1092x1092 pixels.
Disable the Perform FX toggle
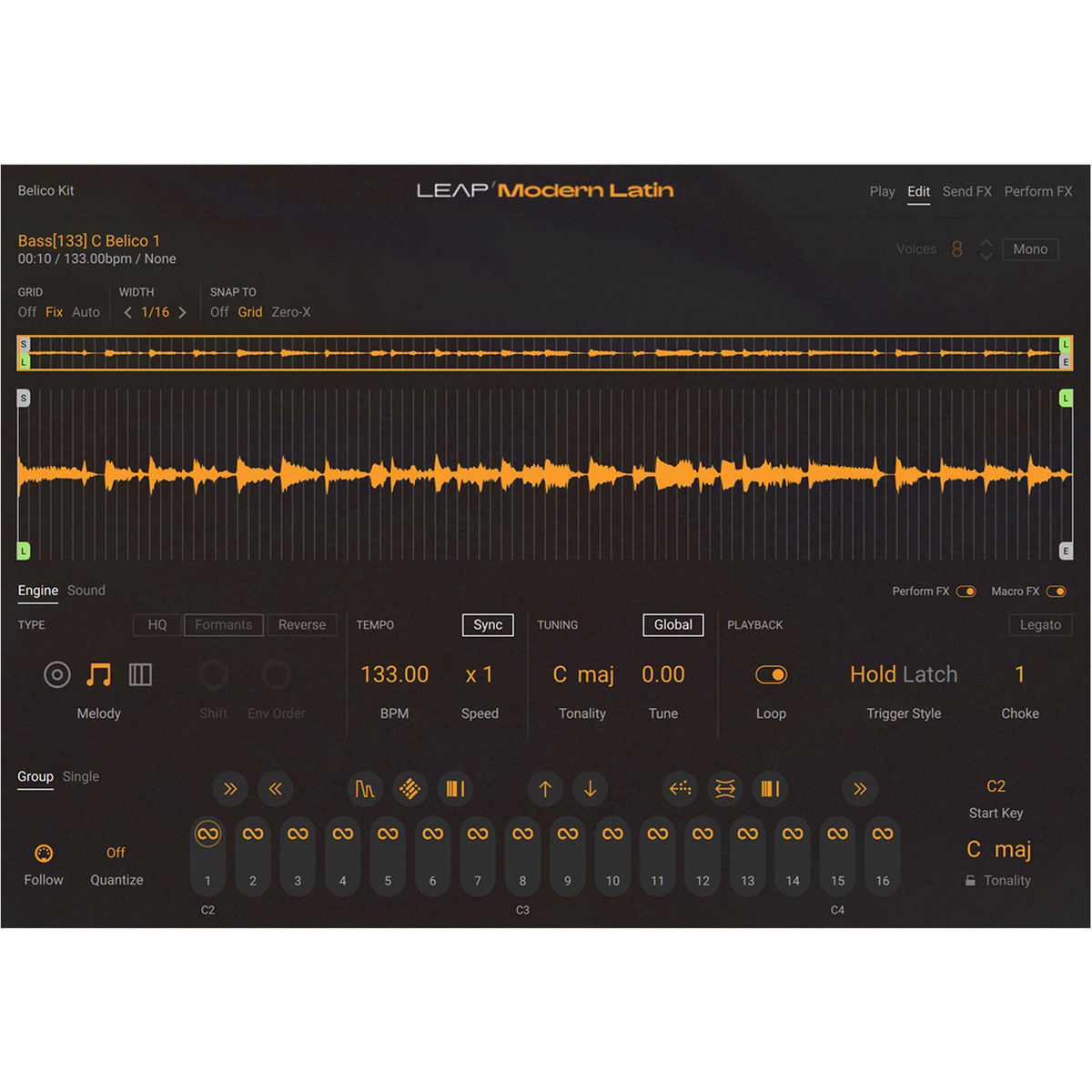point(966,591)
